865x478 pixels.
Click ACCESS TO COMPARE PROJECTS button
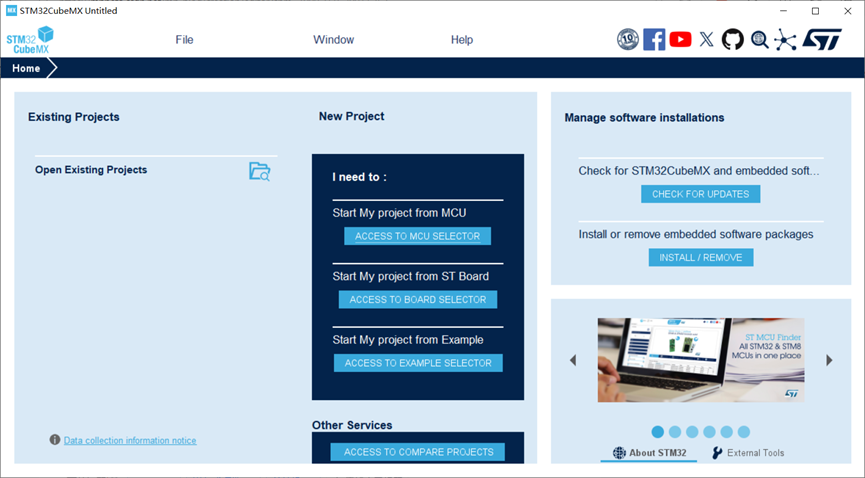point(418,452)
